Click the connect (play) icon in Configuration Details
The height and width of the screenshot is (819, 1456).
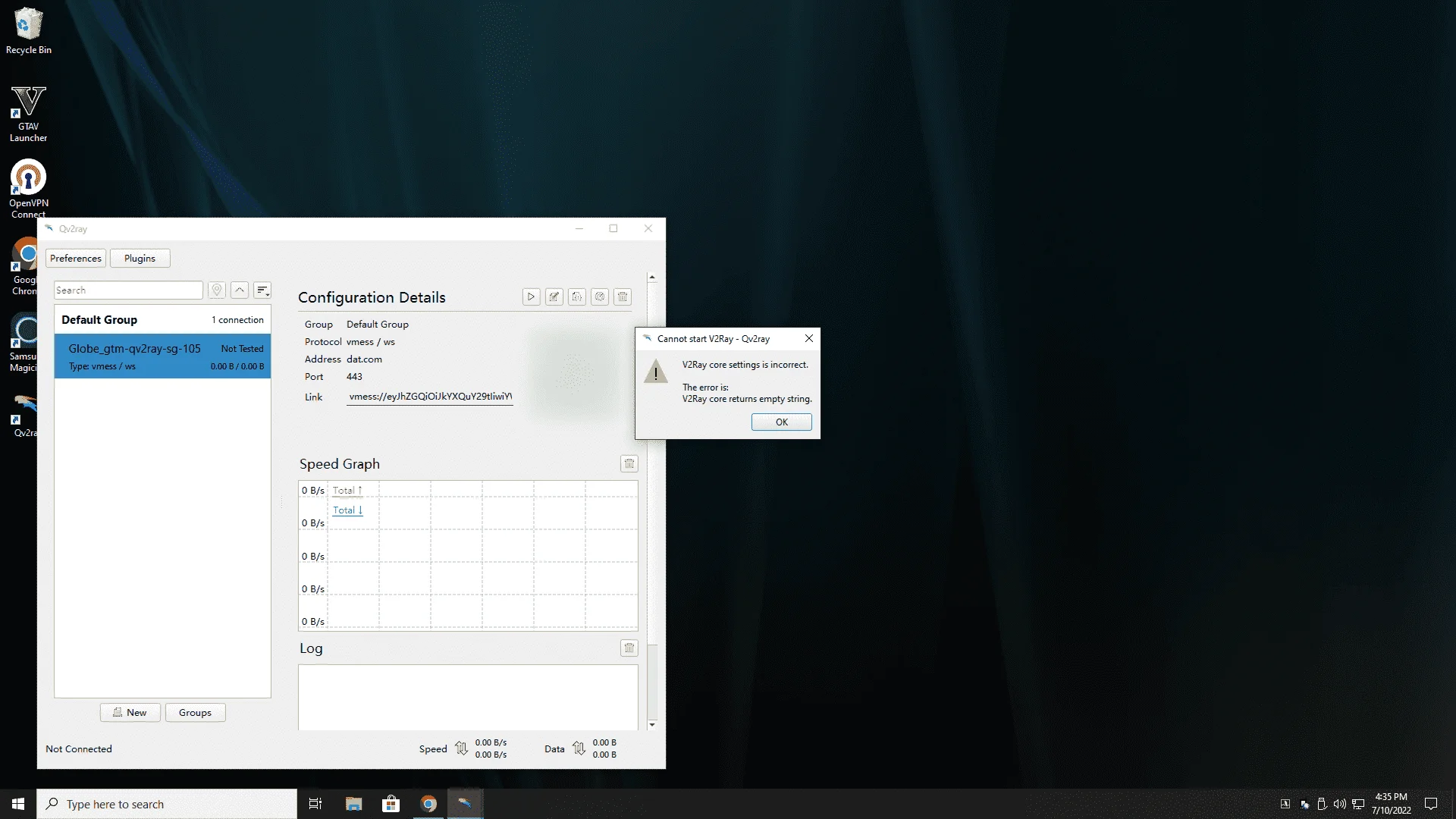click(531, 297)
